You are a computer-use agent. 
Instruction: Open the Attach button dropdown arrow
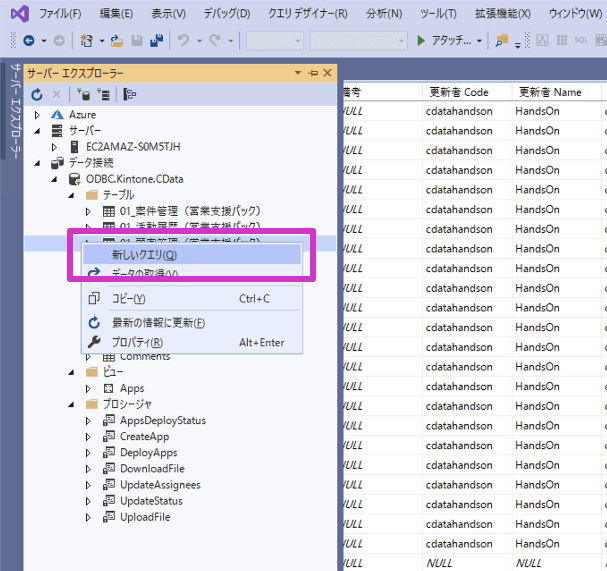click(x=479, y=41)
